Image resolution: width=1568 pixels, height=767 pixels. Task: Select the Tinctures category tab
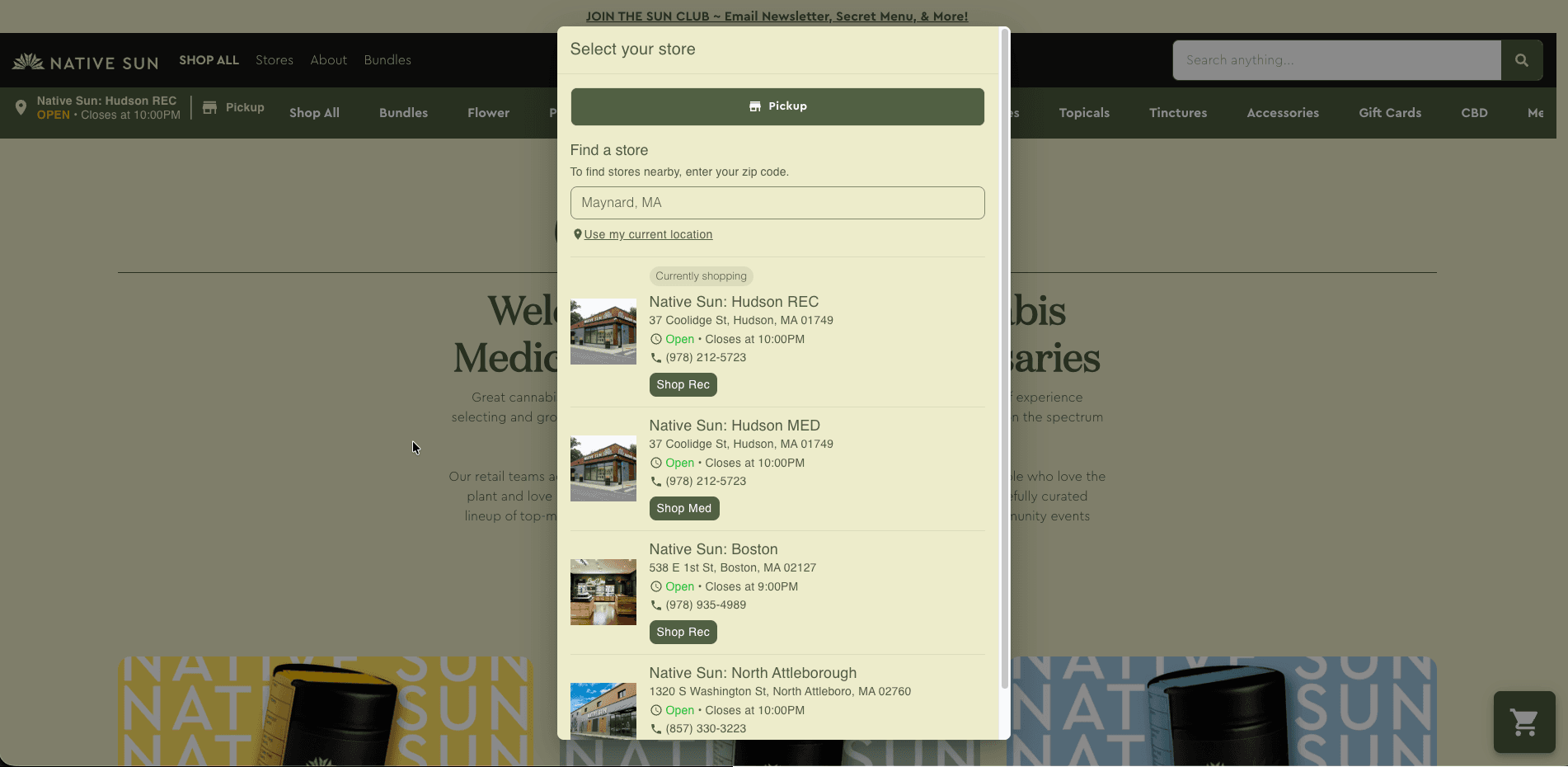pos(1178,113)
